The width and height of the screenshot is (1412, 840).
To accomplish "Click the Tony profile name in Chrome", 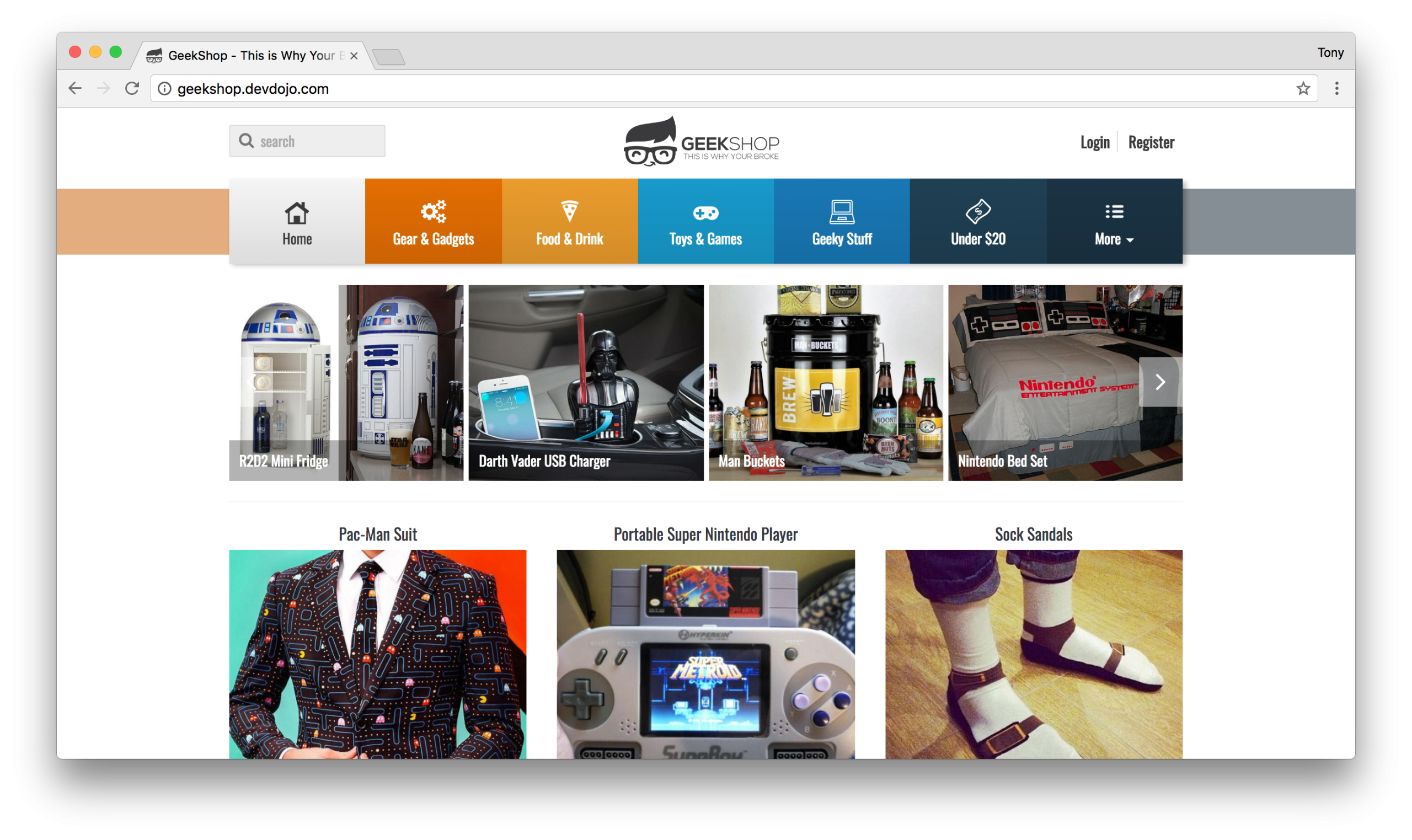I will click(1330, 52).
